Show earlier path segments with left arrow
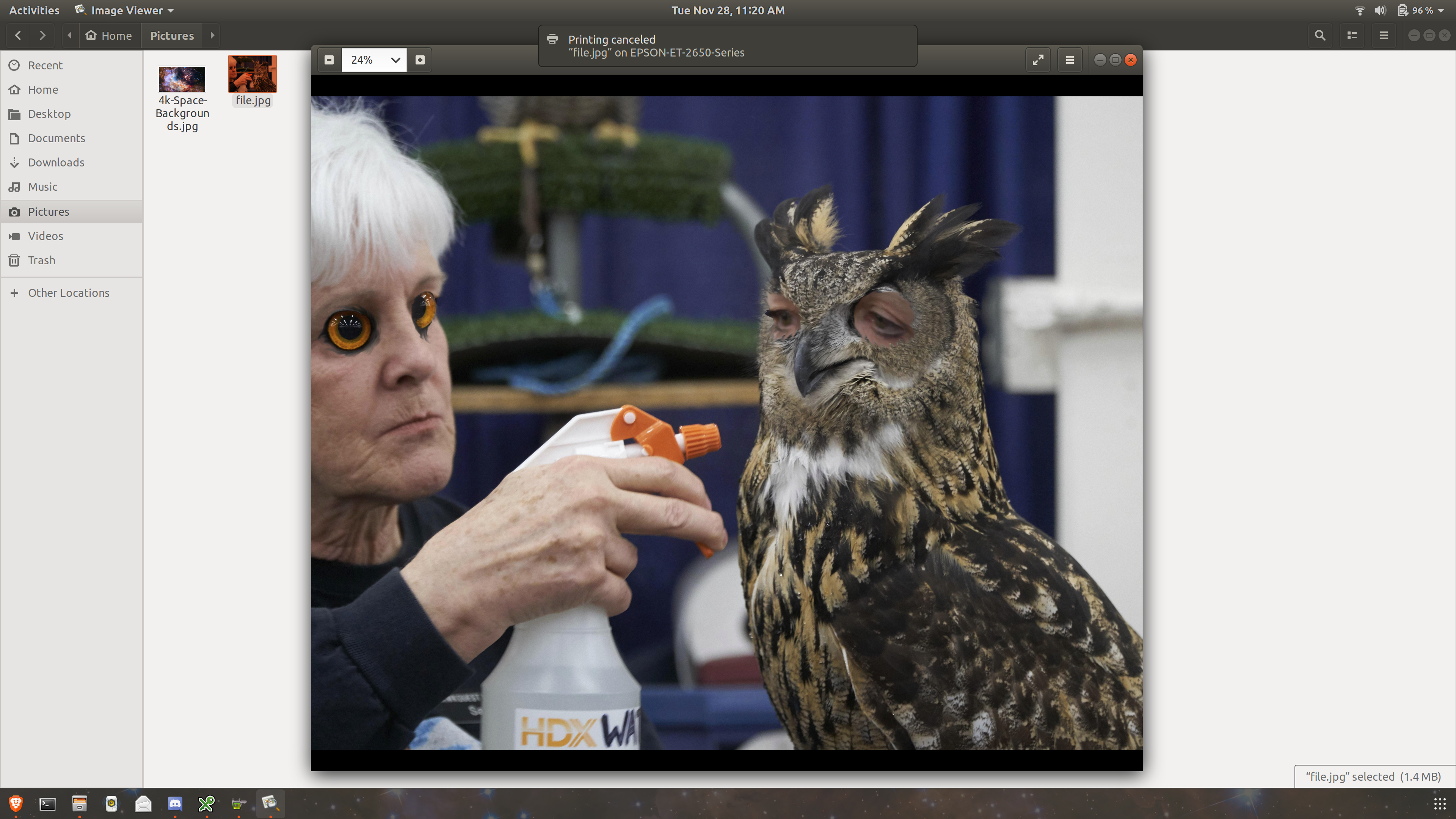The width and height of the screenshot is (1456, 819). tap(69, 36)
